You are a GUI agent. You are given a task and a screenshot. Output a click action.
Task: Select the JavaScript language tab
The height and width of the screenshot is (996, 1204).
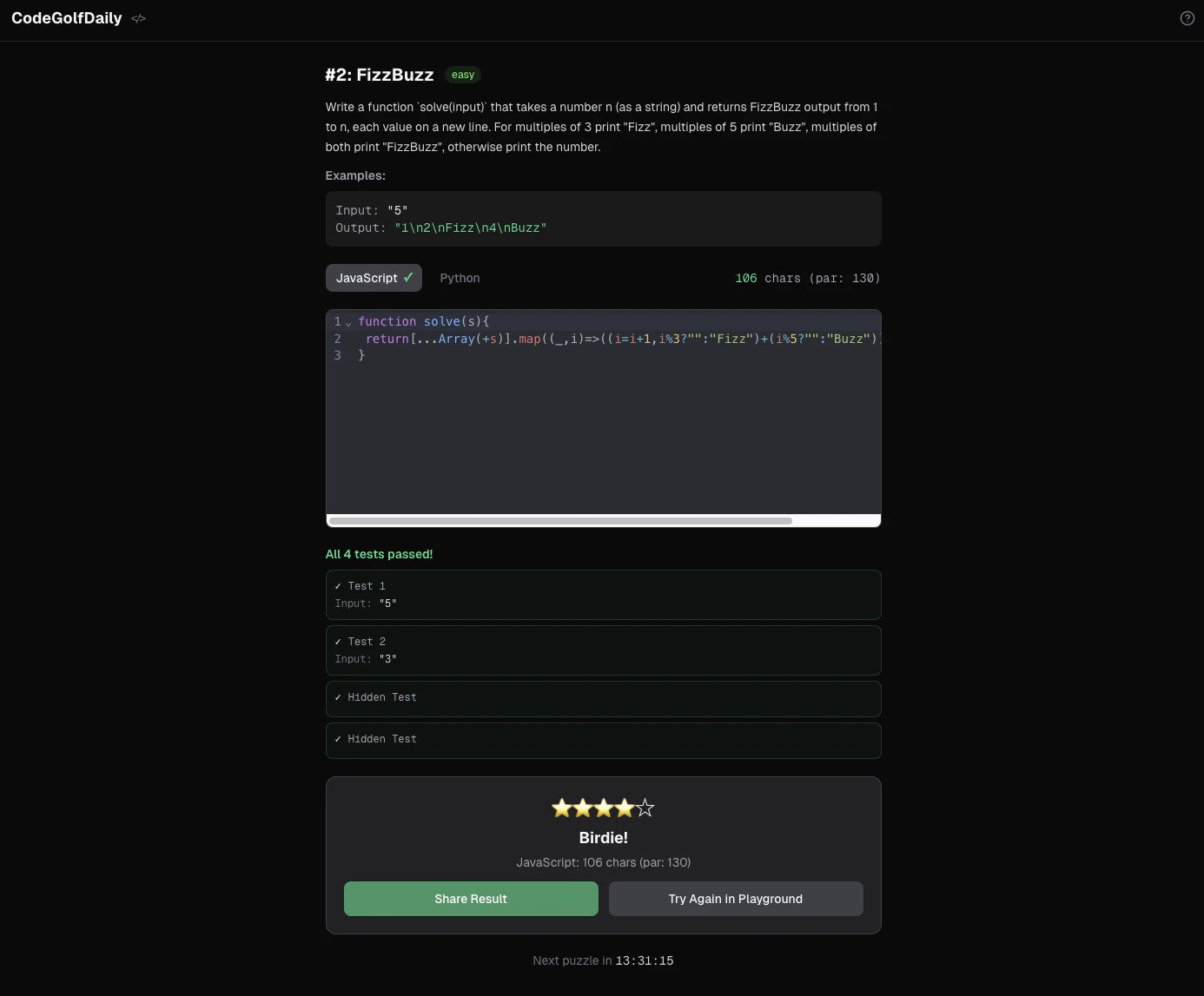point(374,278)
